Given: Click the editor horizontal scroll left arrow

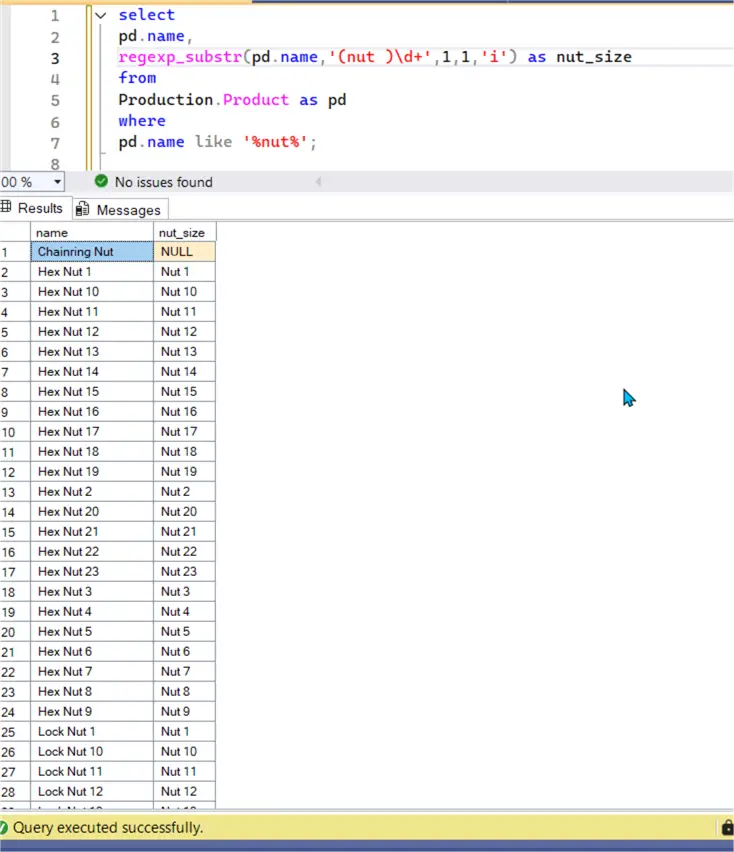Looking at the screenshot, I should click(318, 182).
